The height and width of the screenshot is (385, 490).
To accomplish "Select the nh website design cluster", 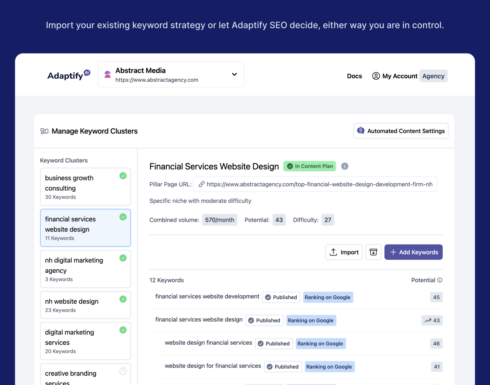I will pos(85,305).
